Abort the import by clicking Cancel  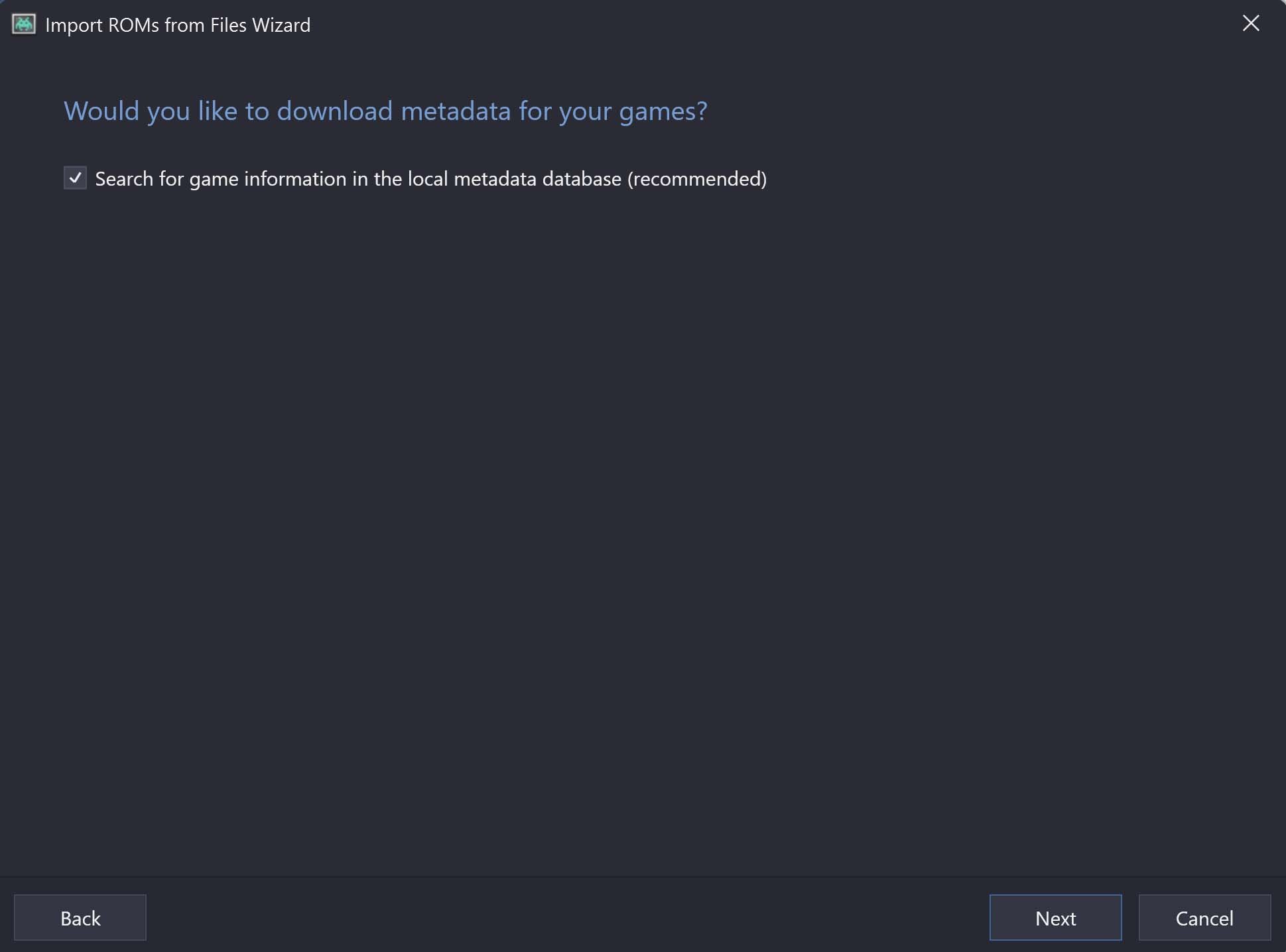pyautogui.click(x=1204, y=918)
